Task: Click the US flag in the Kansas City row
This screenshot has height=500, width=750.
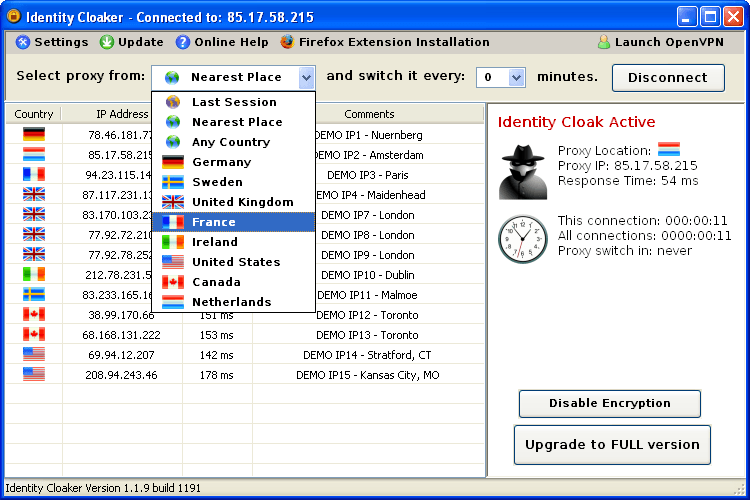Action: click(34, 374)
